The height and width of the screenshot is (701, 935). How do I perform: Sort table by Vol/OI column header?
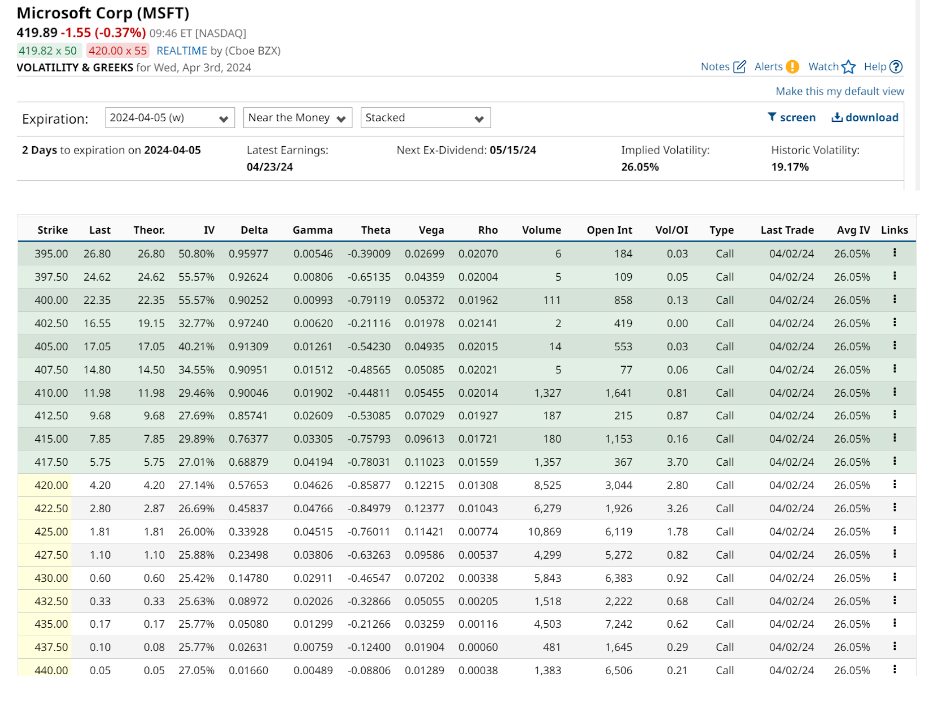click(671, 230)
